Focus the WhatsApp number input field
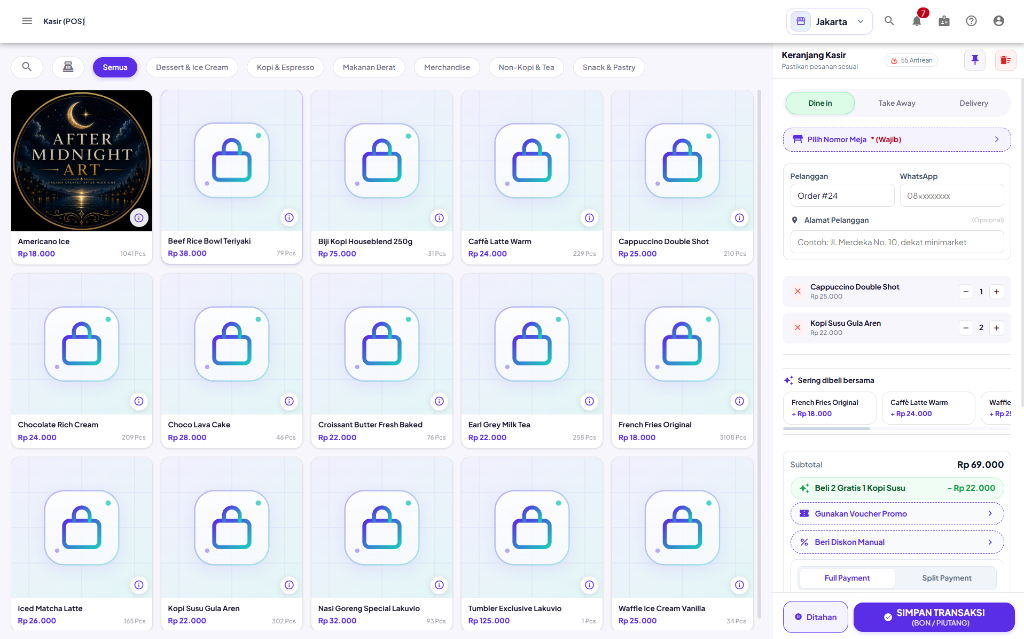The width and height of the screenshot is (1024, 639). pos(952,195)
